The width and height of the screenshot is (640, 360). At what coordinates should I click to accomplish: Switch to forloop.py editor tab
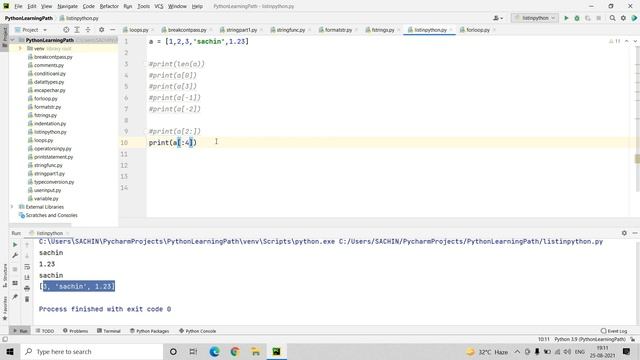(478, 30)
